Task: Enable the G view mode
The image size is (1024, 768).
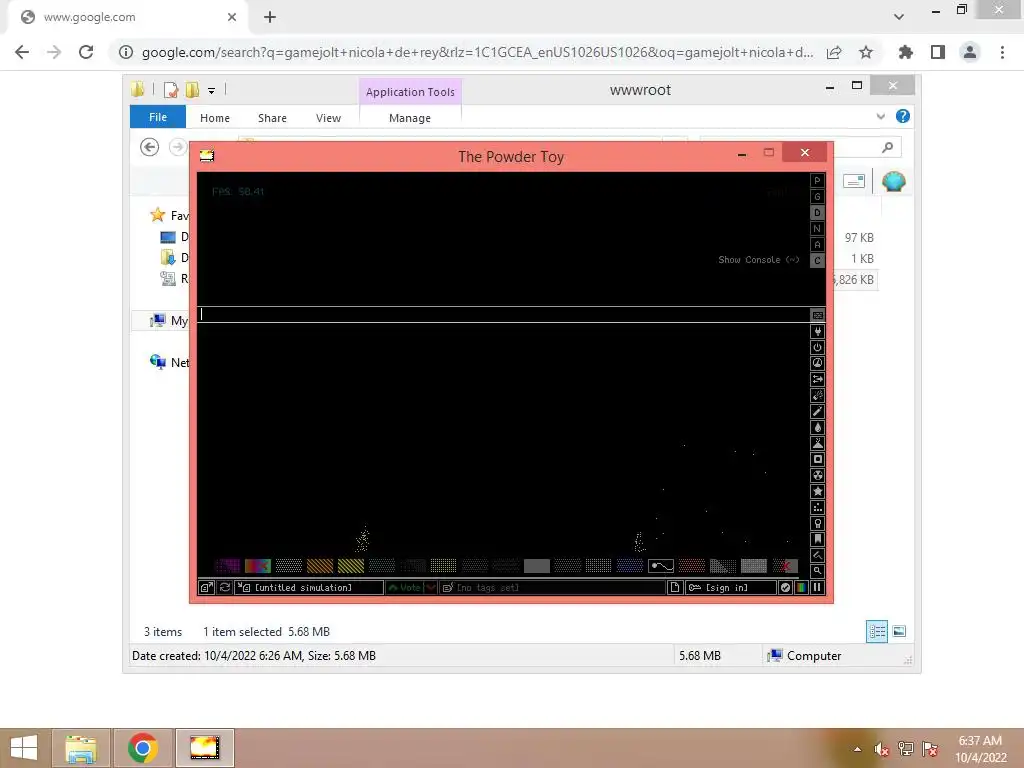Action: (x=817, y=197)
